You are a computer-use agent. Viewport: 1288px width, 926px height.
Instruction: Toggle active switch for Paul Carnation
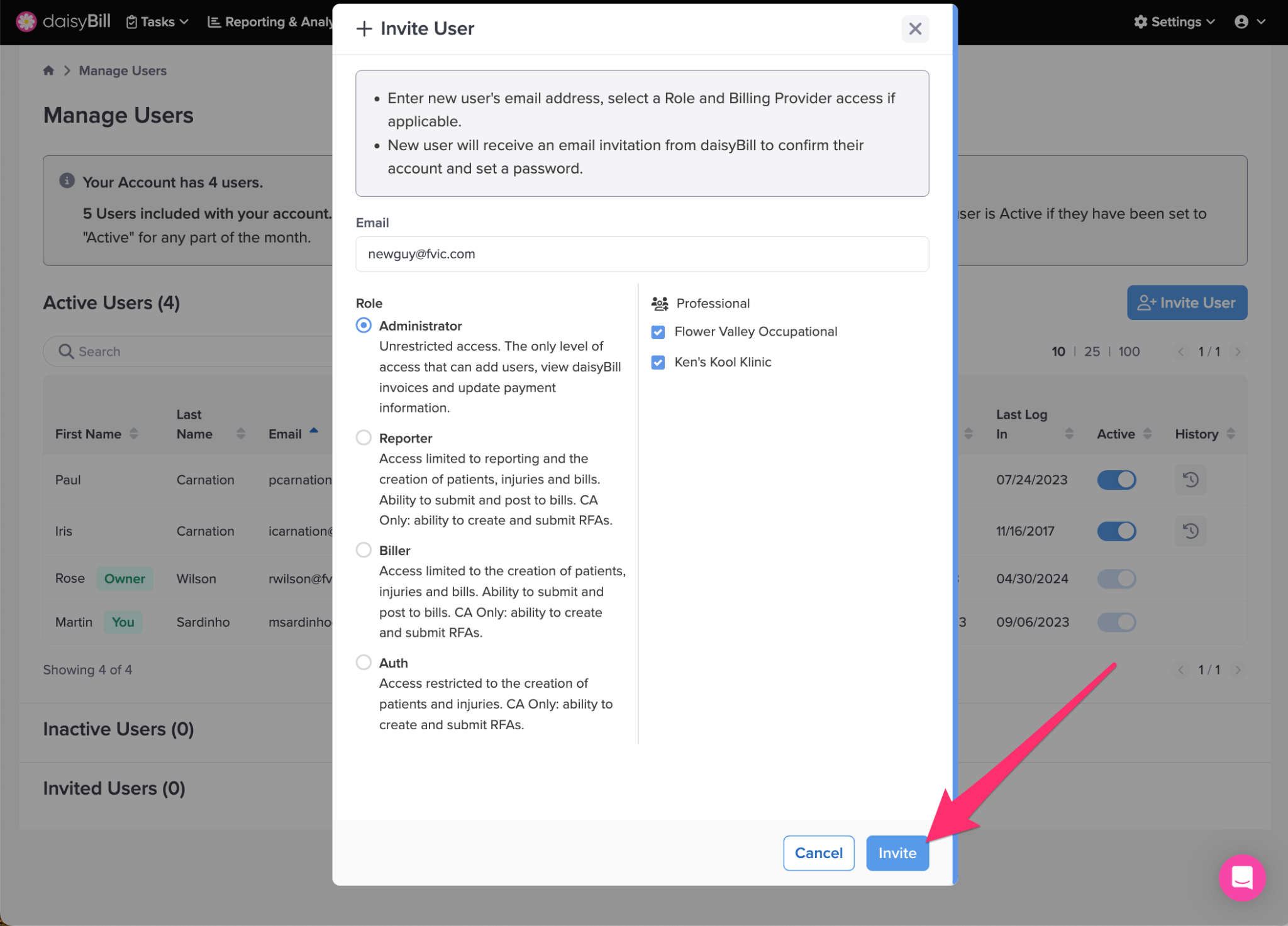[1116, 480]
